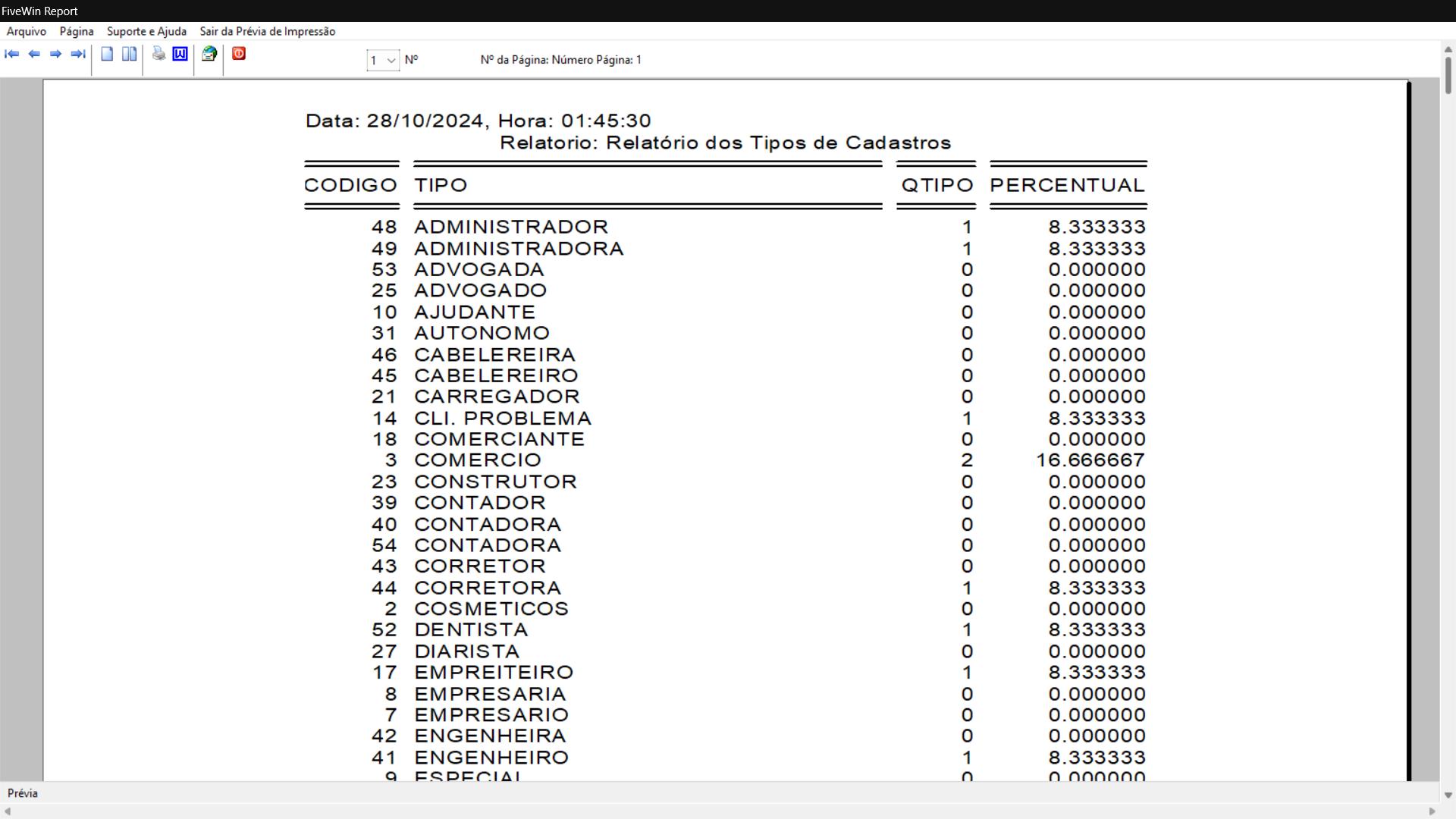1456x819 pixels.
Task: Click the QTIPO column header
Action: (x=937, y=185)
